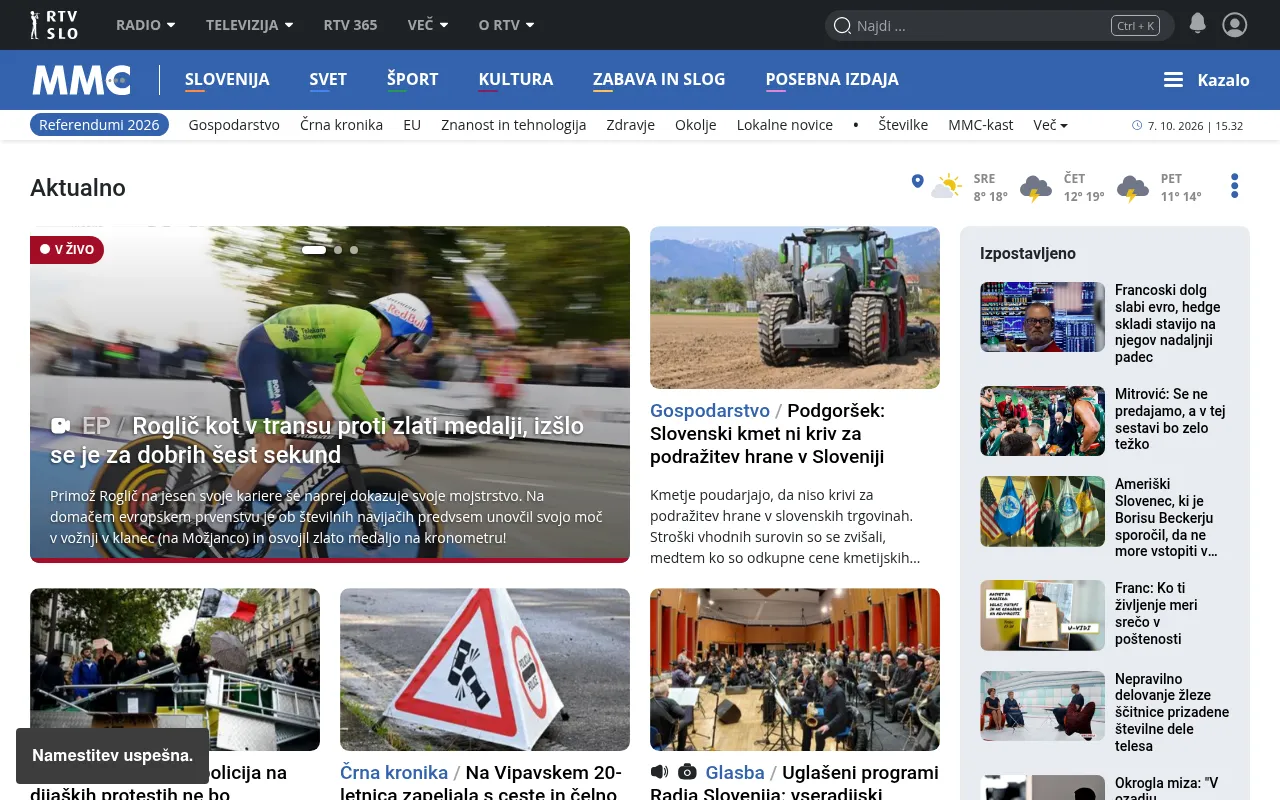This screenshot has width=1280, height=800.
Task: Open the Kazalo hamburger menu
Action: (1207, 80)
